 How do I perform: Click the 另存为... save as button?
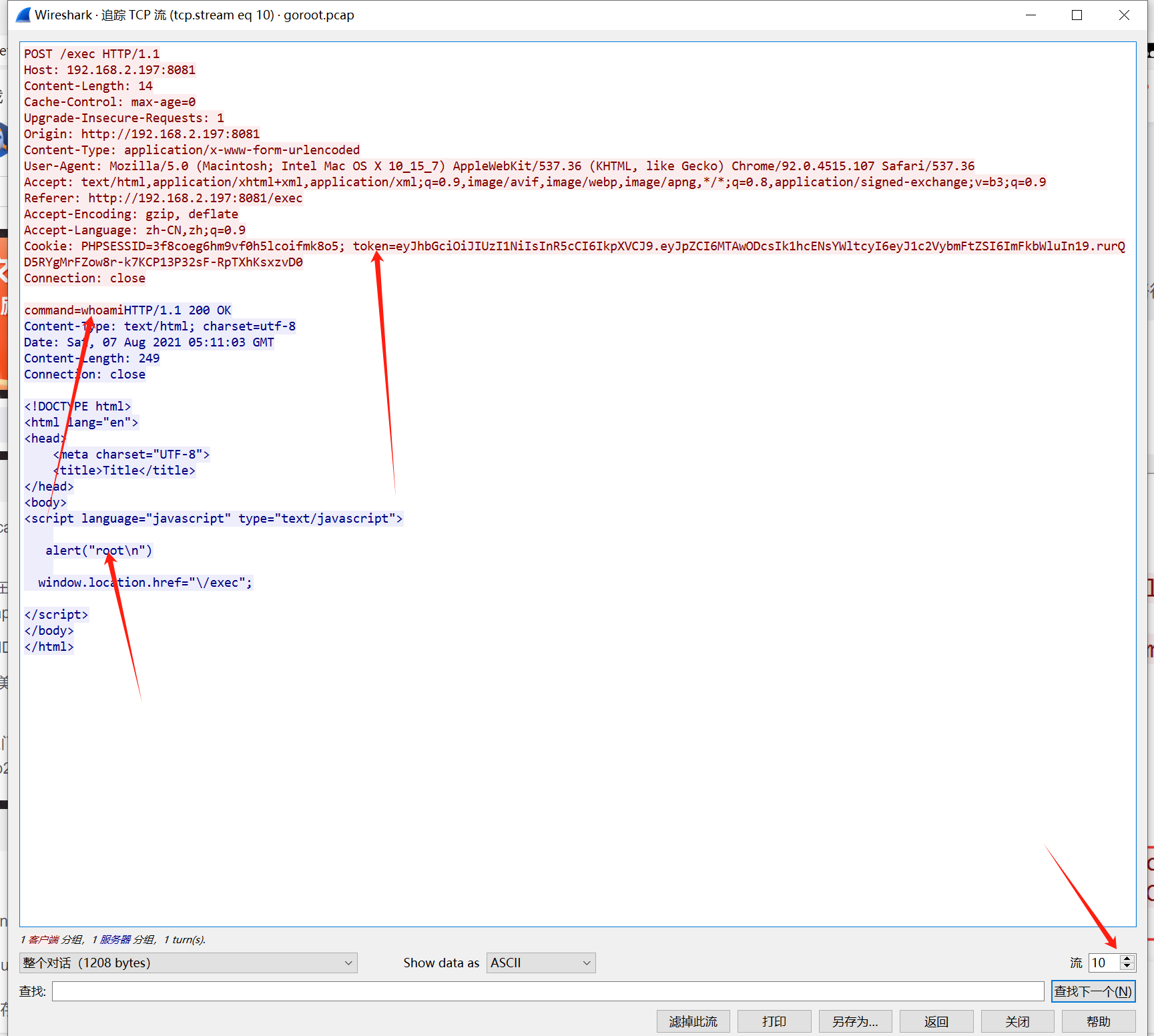coord(856,1021)
